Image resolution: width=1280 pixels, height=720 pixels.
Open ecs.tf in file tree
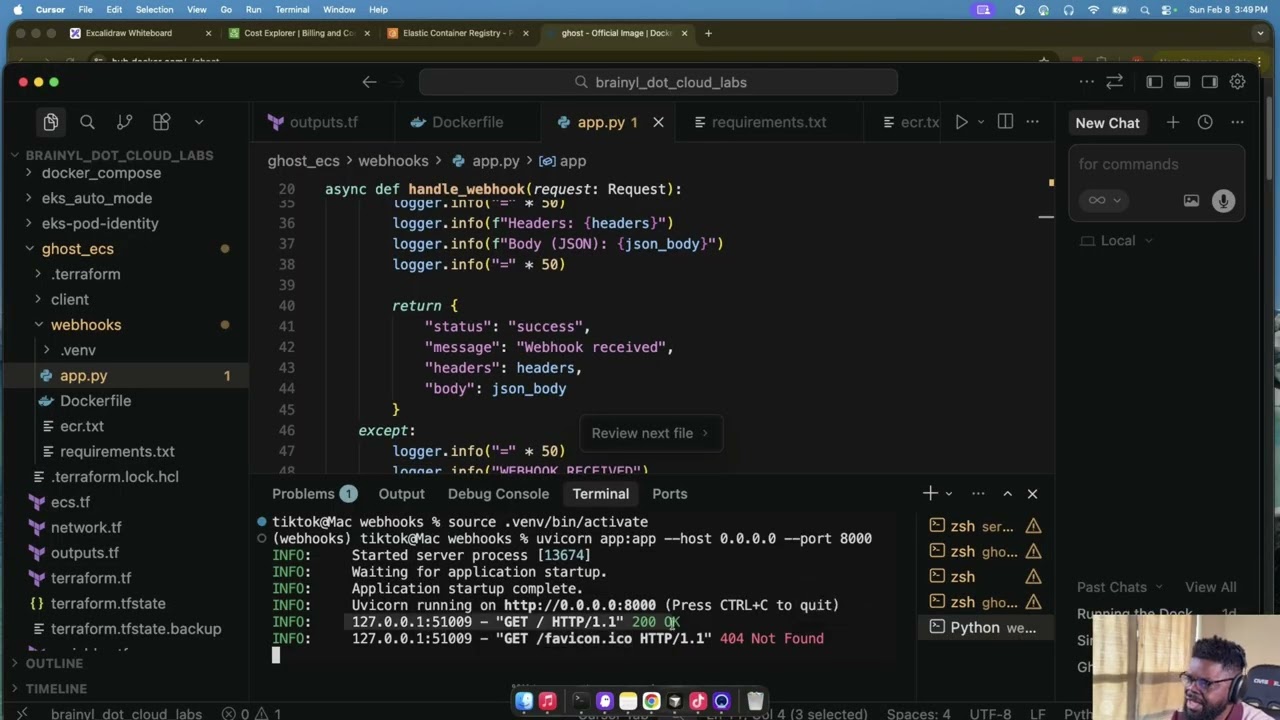point(70,502)
